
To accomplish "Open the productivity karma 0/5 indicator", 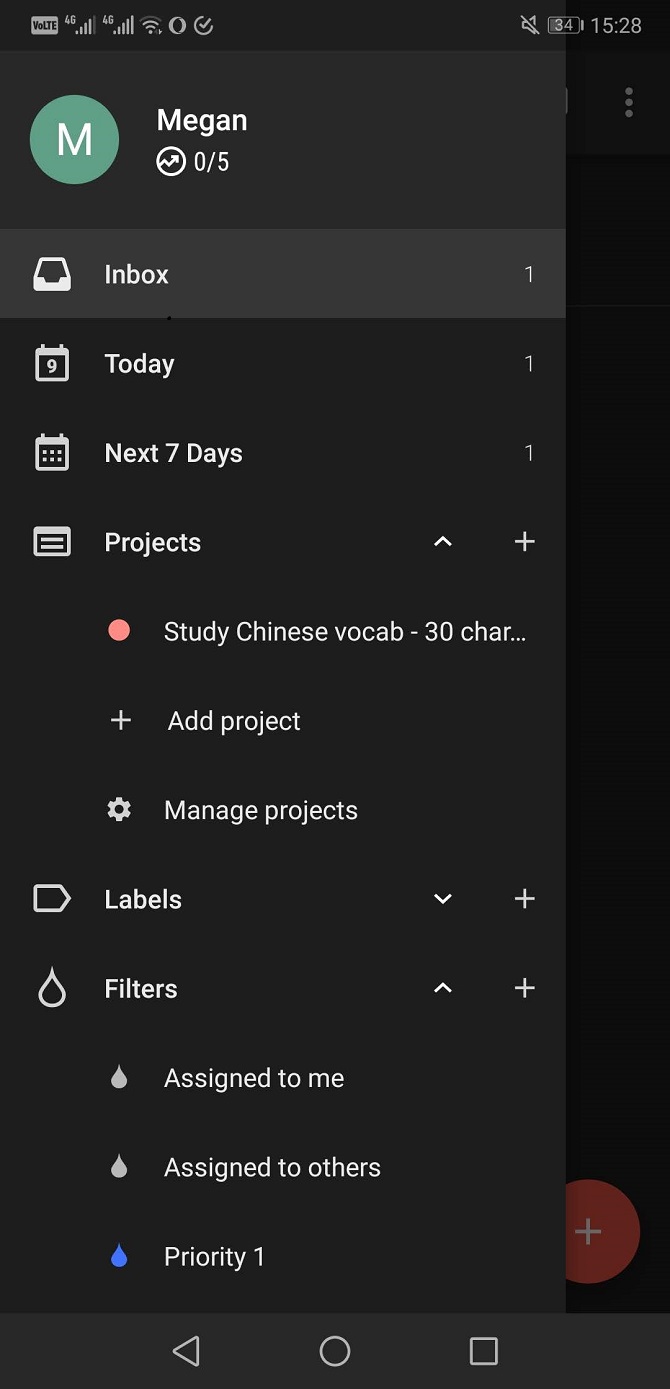I will pos(193,161).
